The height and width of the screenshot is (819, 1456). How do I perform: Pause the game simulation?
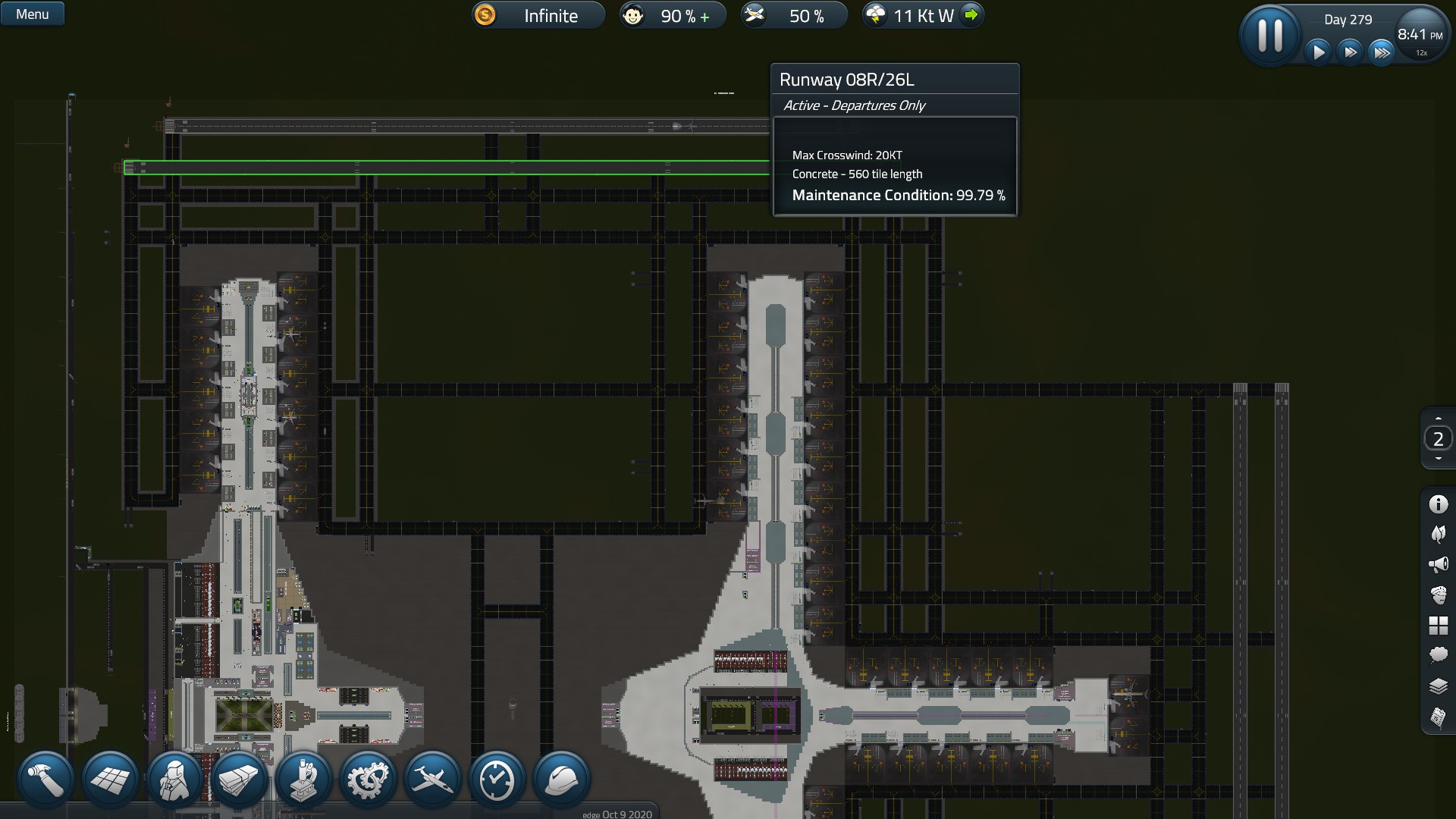pyautogui.click(x=1269, y=34)
